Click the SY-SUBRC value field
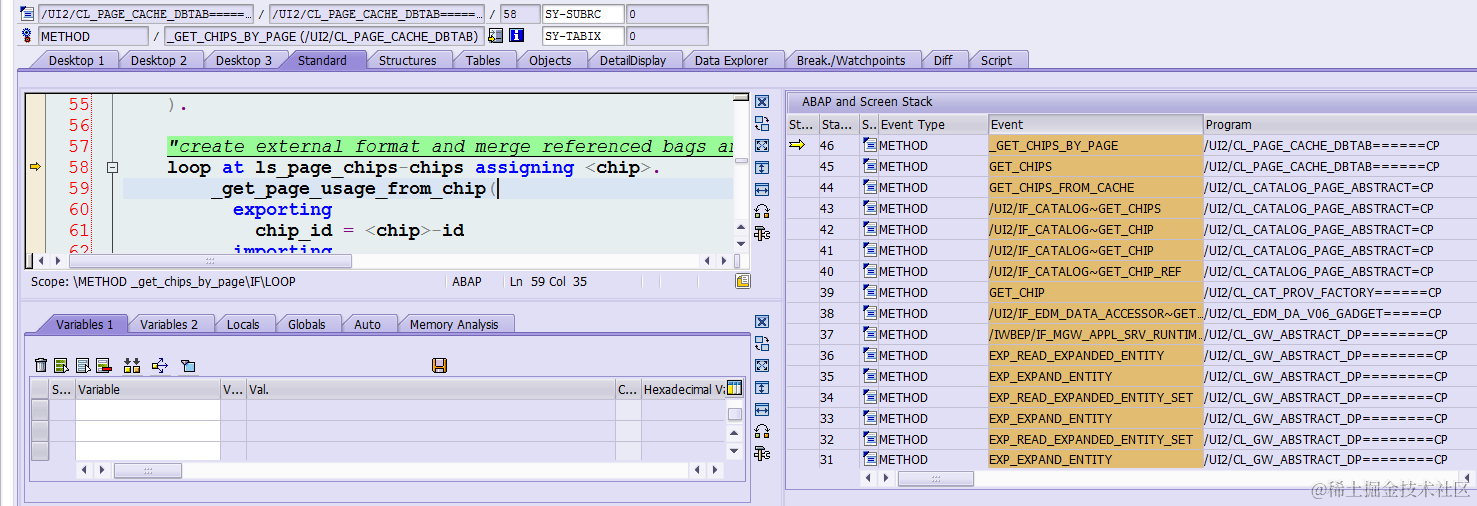Image resolution: width=1477 pixels, height=506 pixels. coord(667,14)
